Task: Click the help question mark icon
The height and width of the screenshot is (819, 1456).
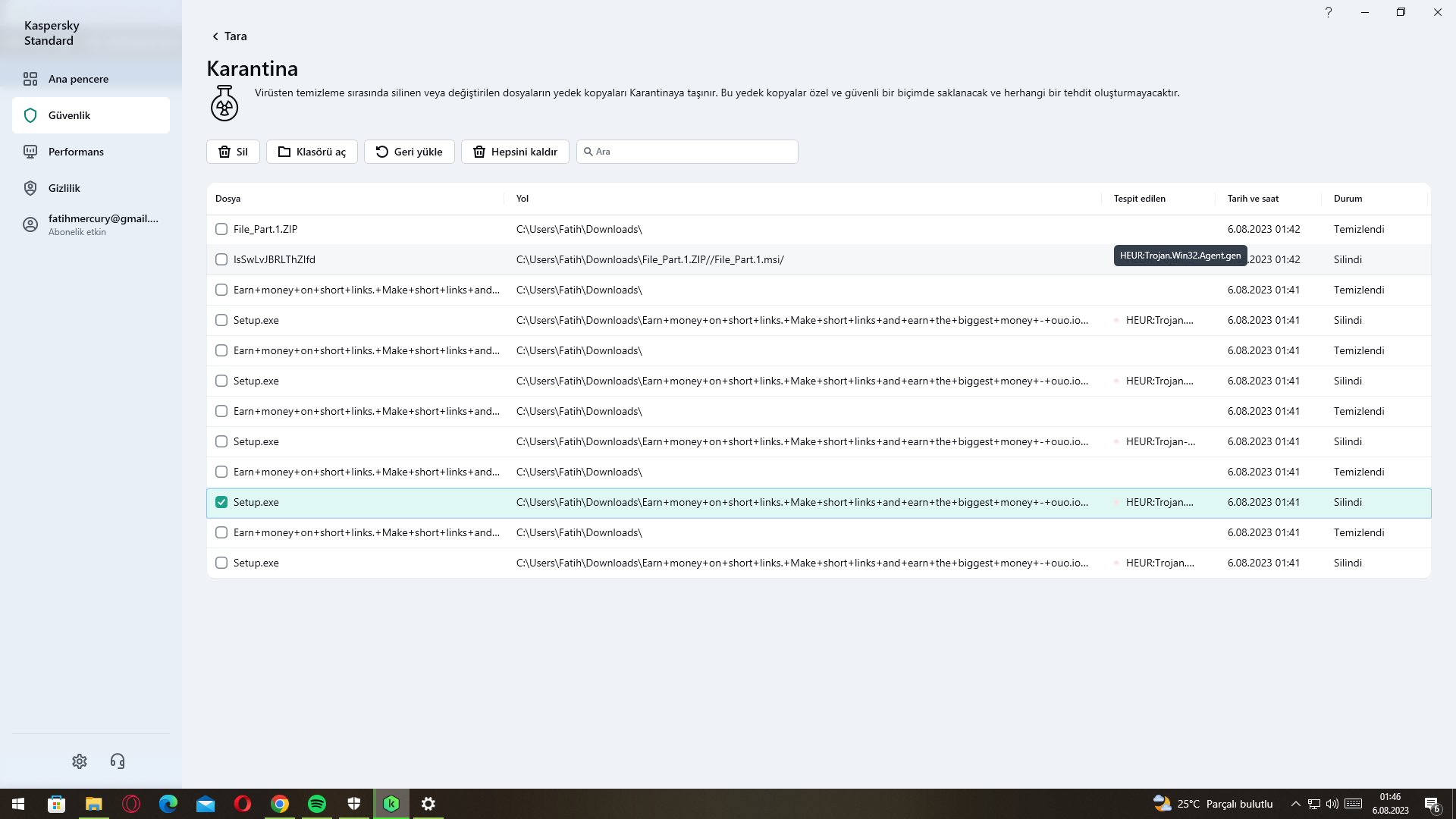Action: click(x=1328, y=12)
